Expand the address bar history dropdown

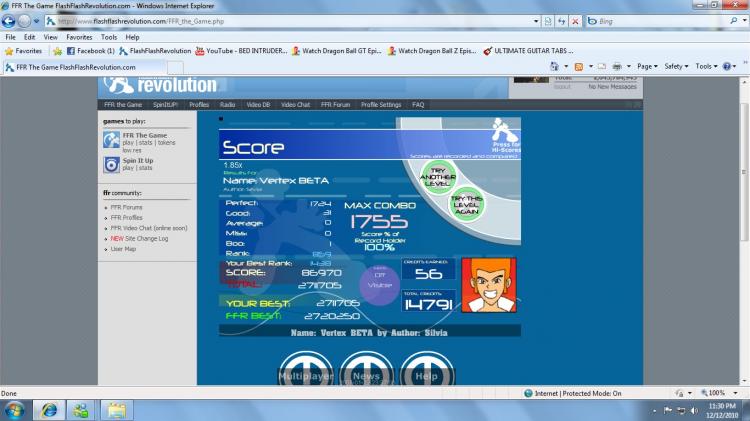pos(536,22)
